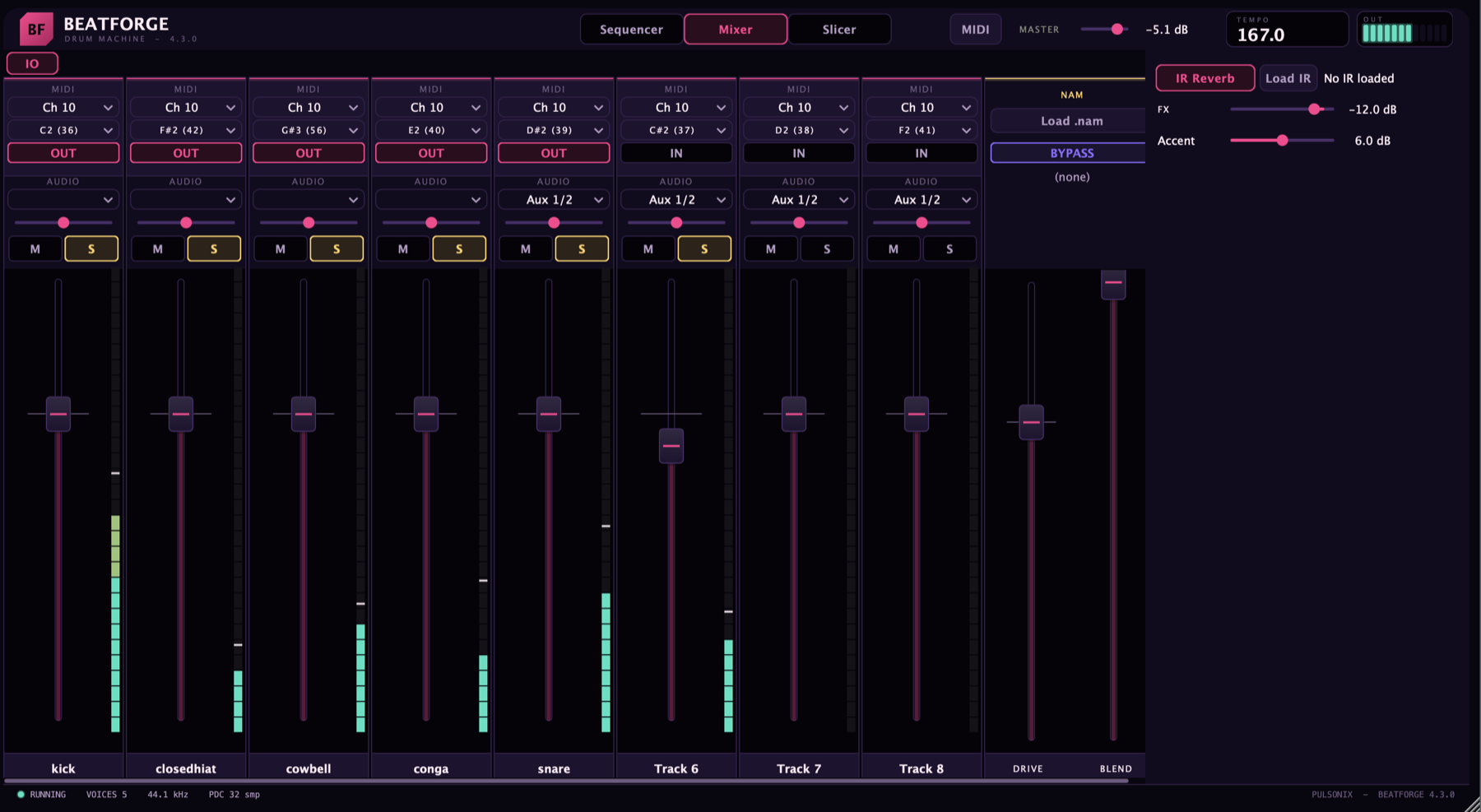Adjust the MASTER volume slider

(x=1105, y=29)
